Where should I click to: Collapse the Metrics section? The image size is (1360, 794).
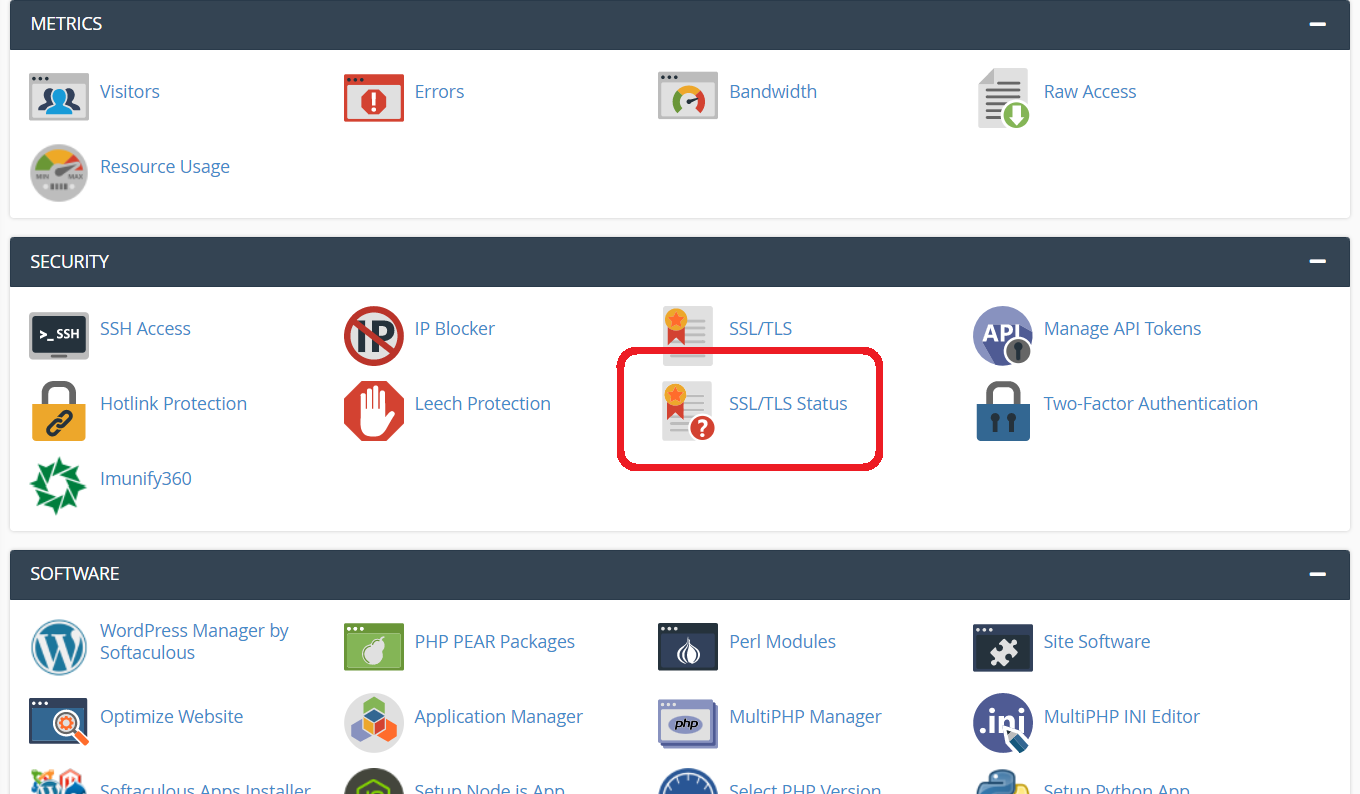click(1318, 24)
